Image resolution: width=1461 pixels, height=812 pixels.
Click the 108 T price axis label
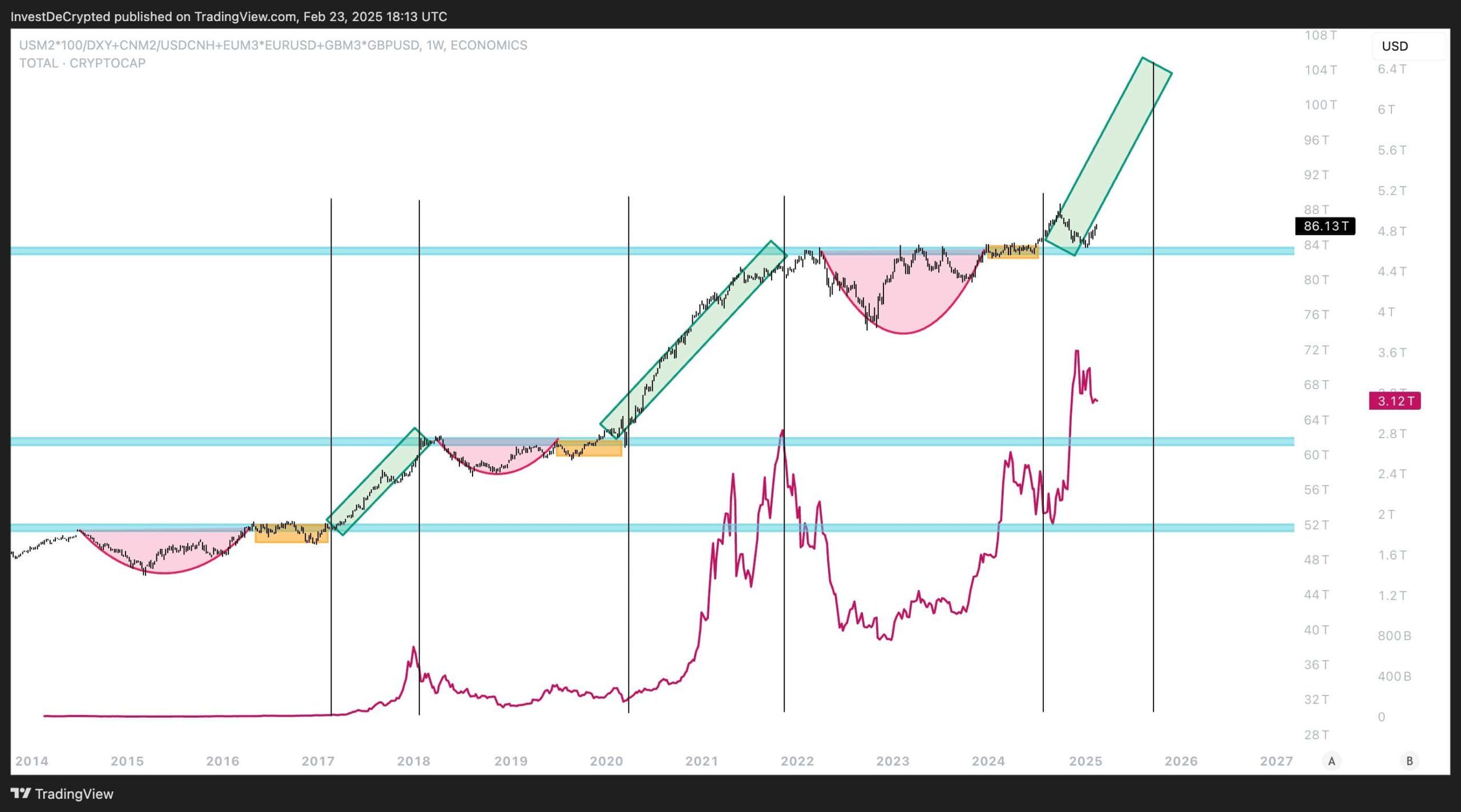point(1320,35)
